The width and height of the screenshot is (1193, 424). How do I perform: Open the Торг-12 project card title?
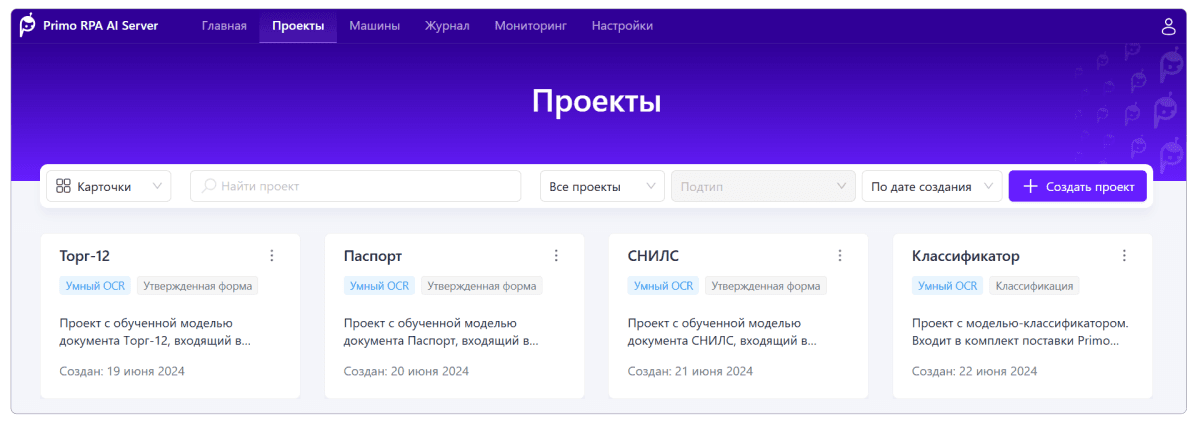point(84,256)
